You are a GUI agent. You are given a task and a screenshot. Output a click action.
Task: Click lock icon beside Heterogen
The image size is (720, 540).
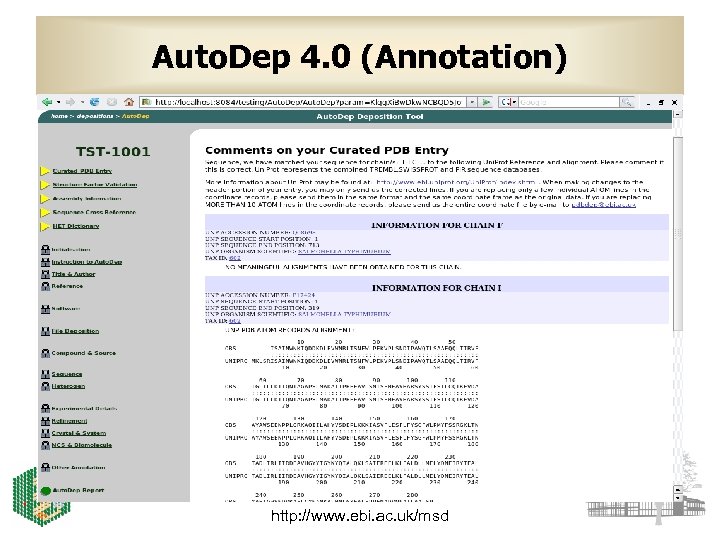[x=45, y=386]
